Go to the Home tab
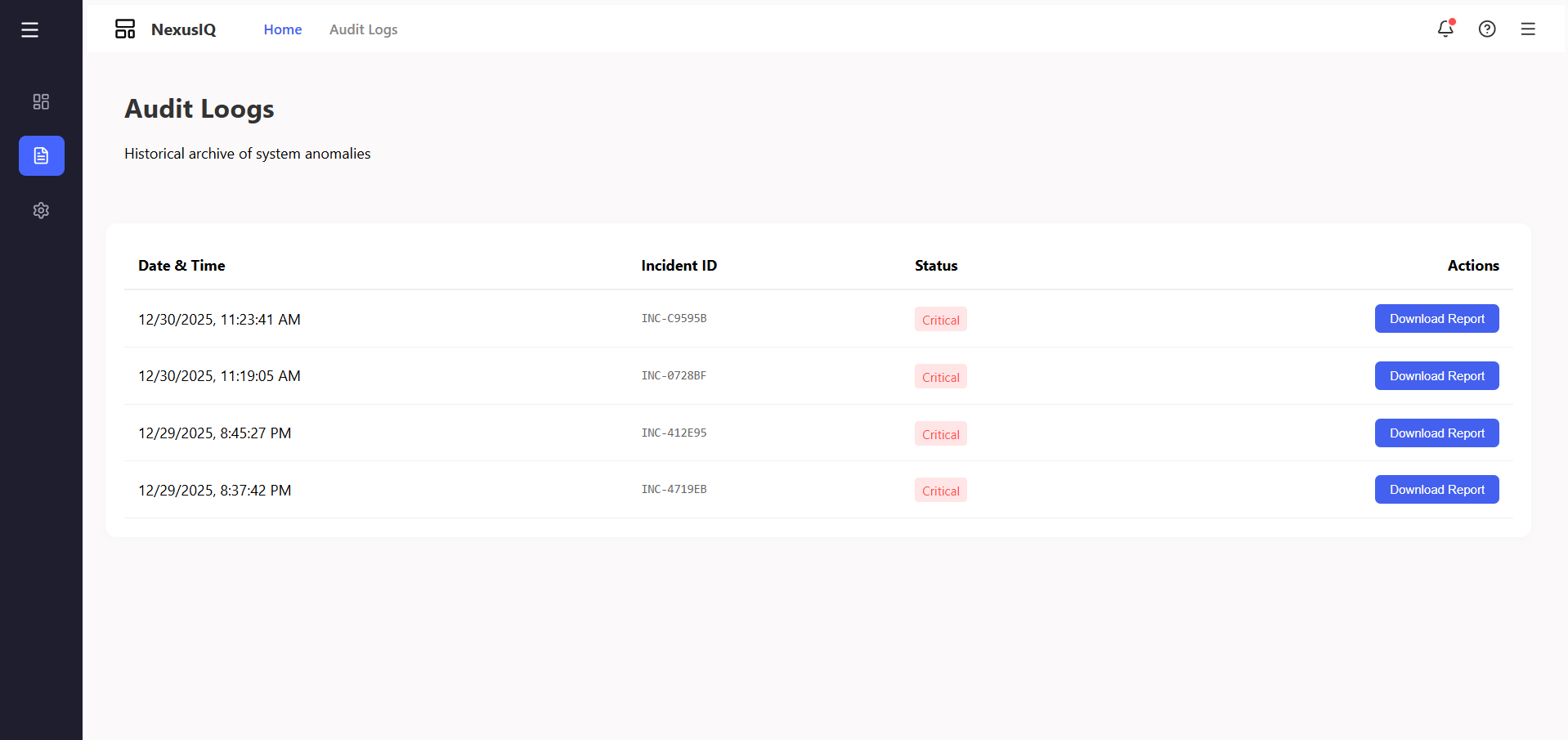The image size is (1568, 740). coord(283,29)
